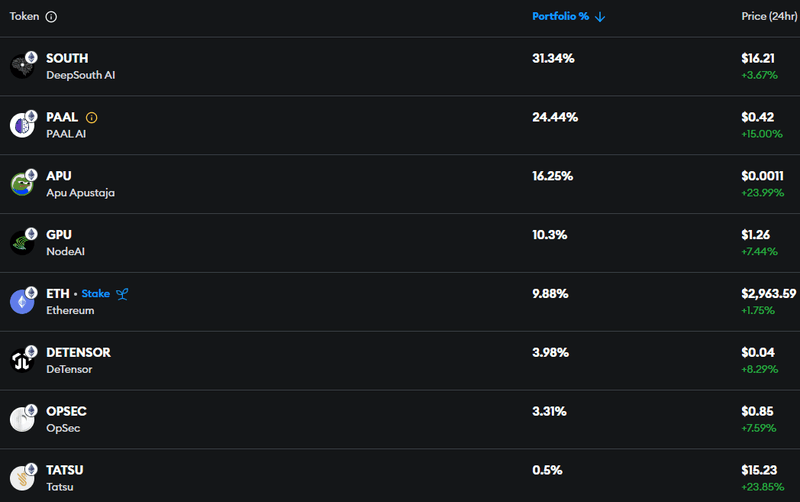Click the Price (24hr) column header
The image size is (800, 502).
pyautogui.click(x=768, y=17)
